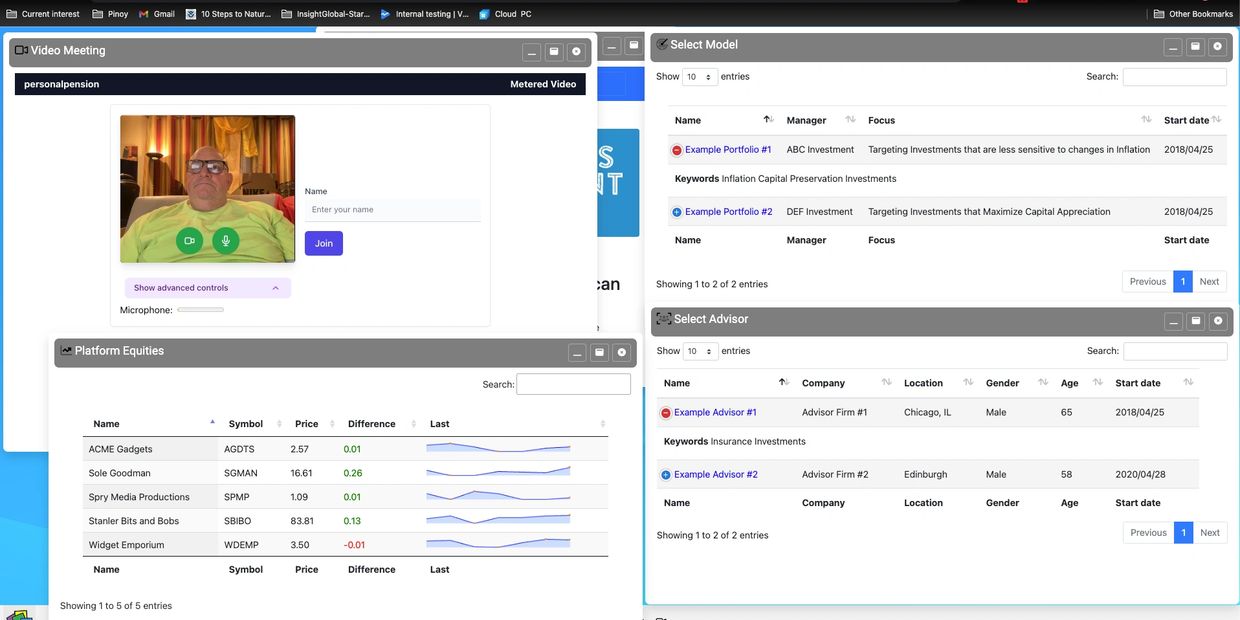Viewport: 1240px width, 620px height.
Task: Open the Gmail bookmark
Action: [156, 14]
